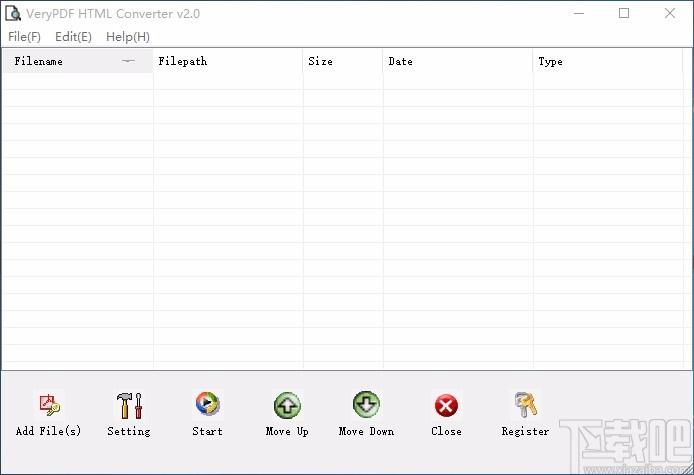Click the "Start" text label
Screen dimensions: 694x475
208,431
